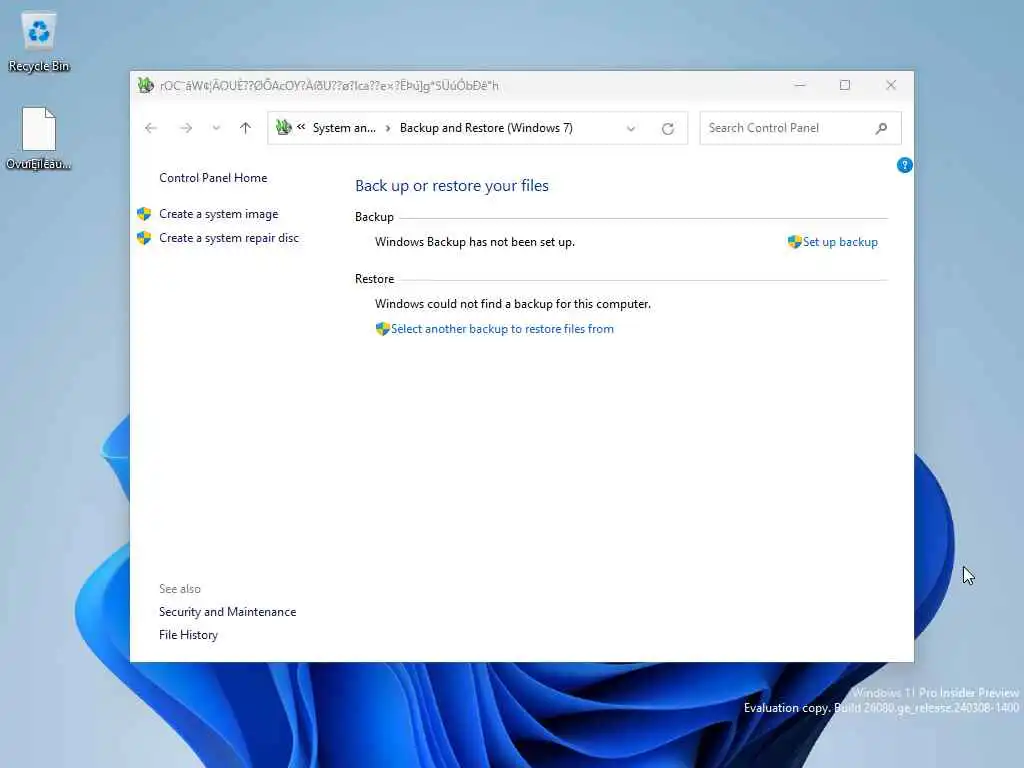This screenshot has width=1024, height=768.
Task: Click the search magnifier icon
Action: click(881, 128)
